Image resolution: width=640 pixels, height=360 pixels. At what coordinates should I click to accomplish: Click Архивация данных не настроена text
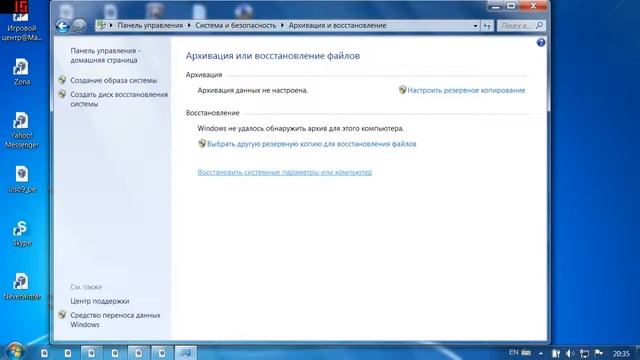pyautogui.click(x=253, y=90)
